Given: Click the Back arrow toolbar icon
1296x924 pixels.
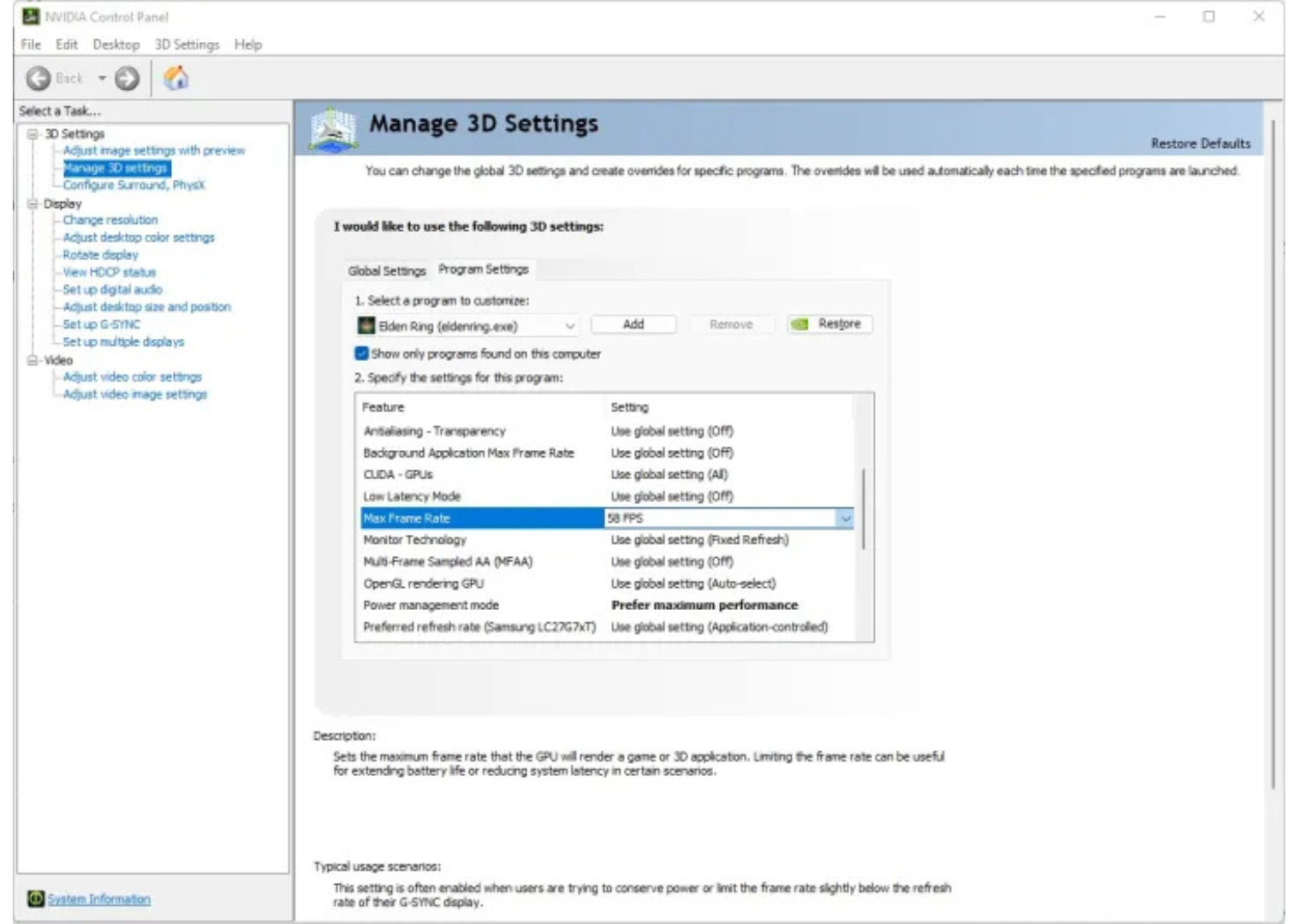Looking at the screenshot, I should 39,79.
